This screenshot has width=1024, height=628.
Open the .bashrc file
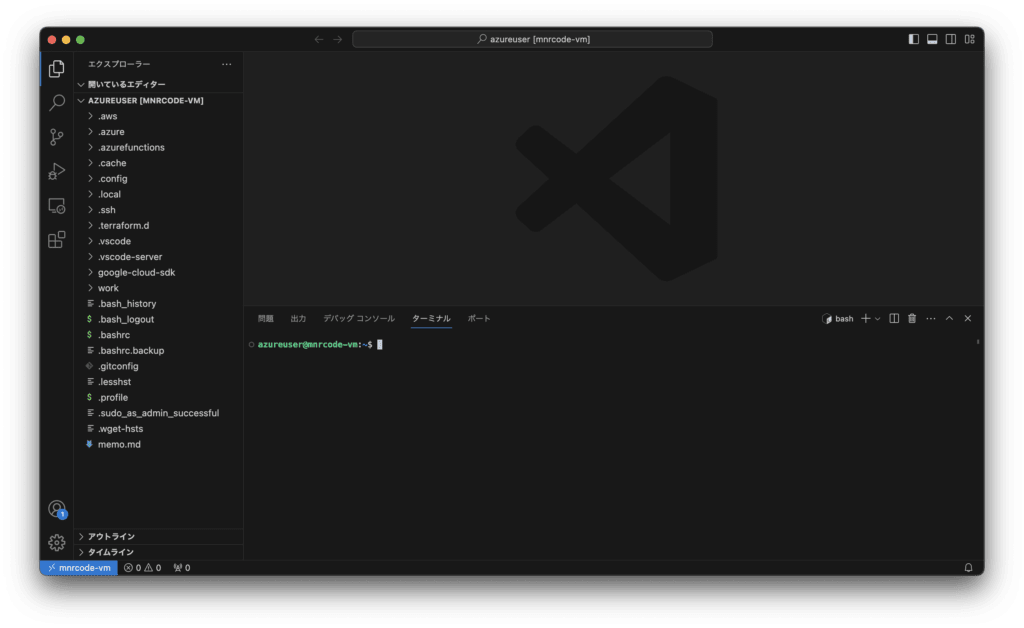pyautogui.click(x=159, y=336)
